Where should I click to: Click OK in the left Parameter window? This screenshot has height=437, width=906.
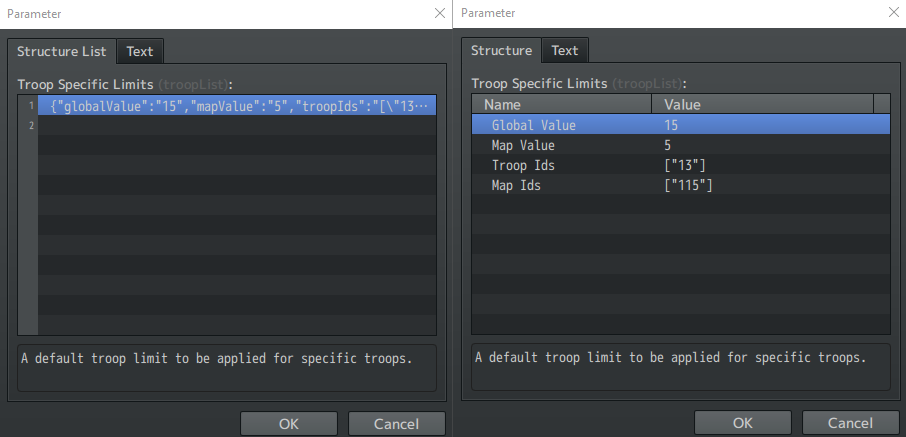coord(289,424)
